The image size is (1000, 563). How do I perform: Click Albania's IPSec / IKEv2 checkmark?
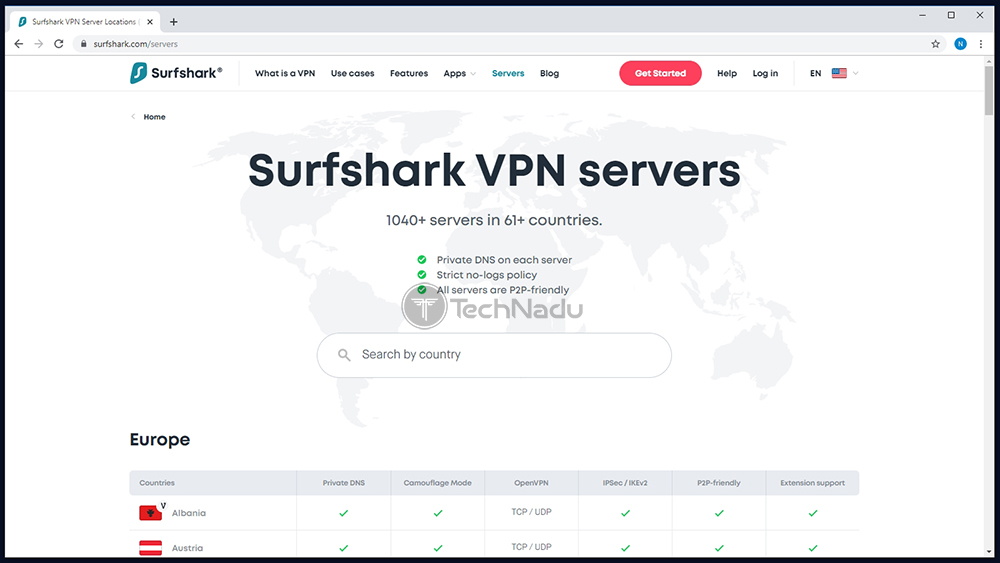click(x=625, y=513)
